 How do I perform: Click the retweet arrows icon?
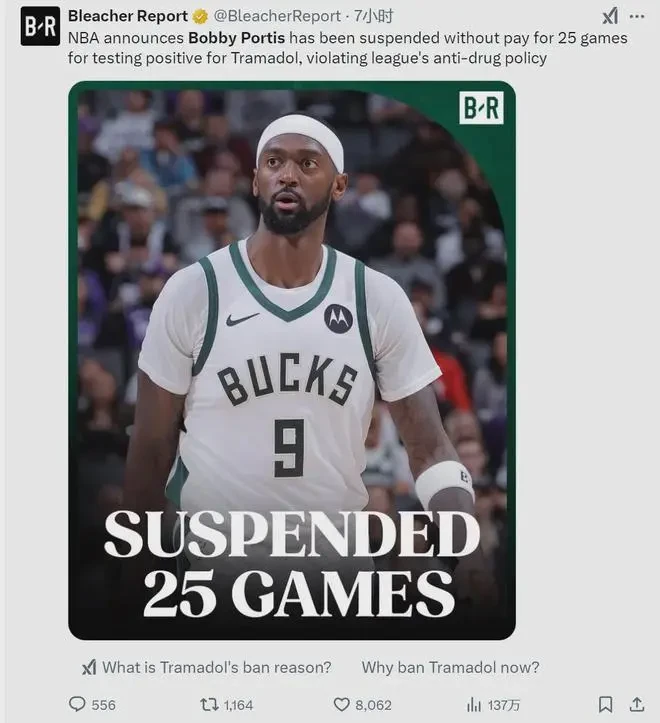click(x=209, y=705)
